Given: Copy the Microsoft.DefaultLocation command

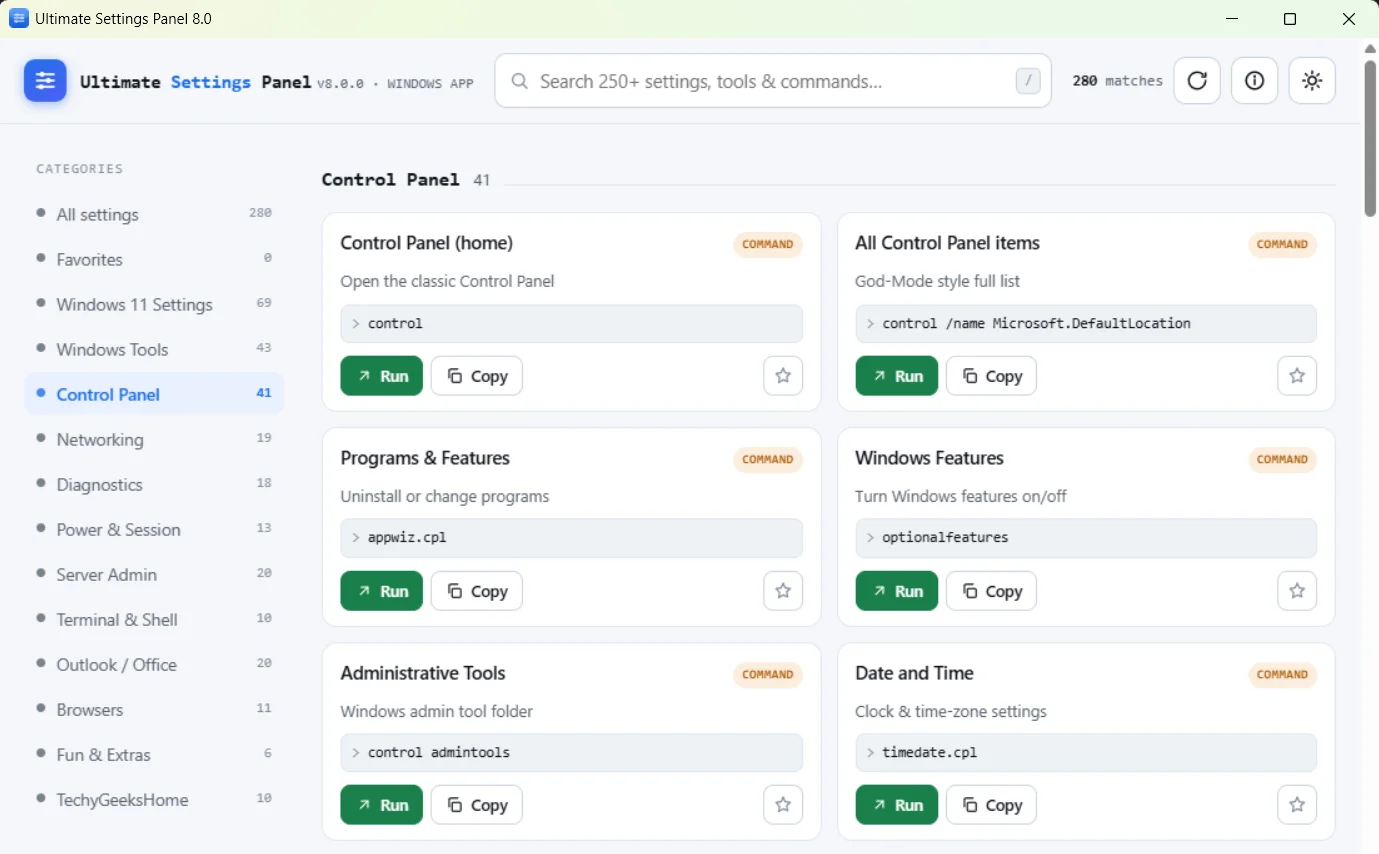Looking at the screenshot, I should tap(991, 376).
